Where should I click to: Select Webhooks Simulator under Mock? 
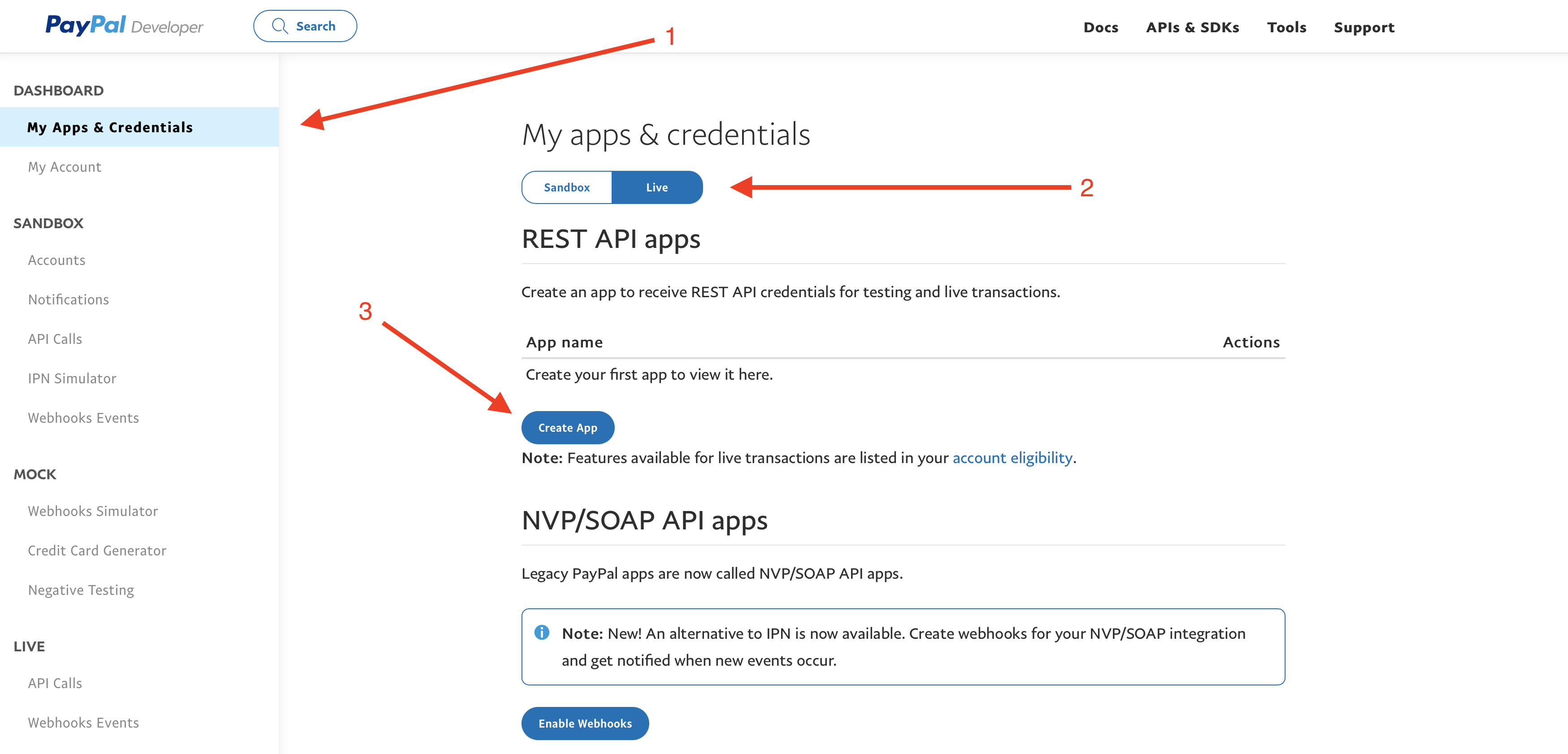[x=92, y=511]
